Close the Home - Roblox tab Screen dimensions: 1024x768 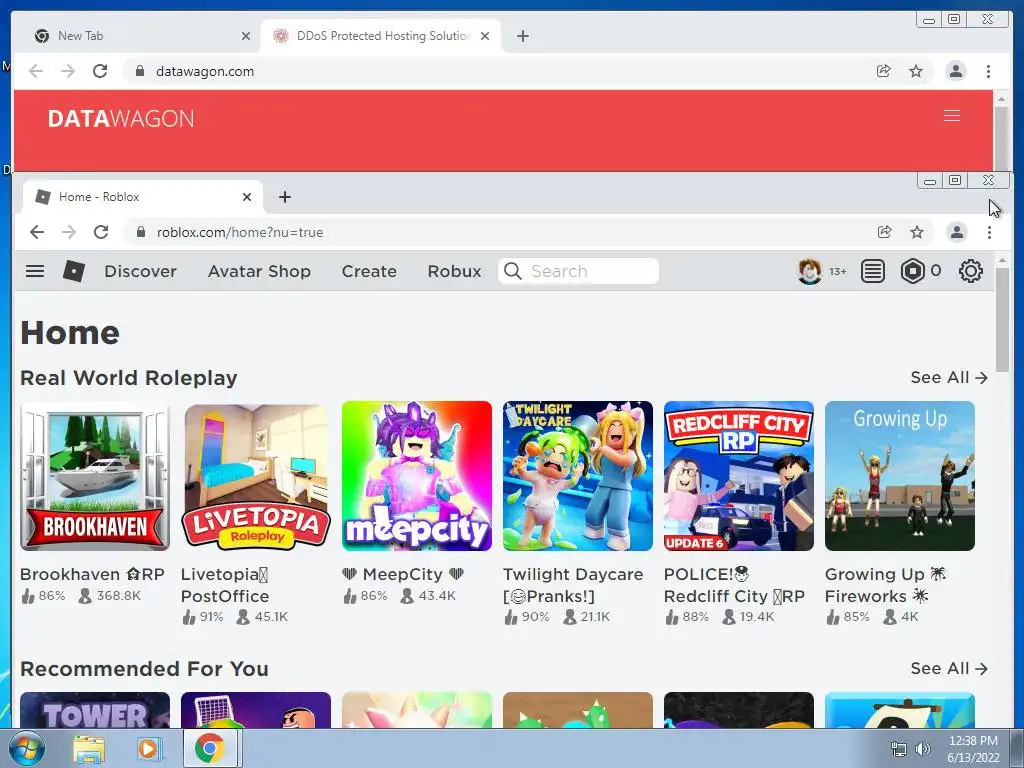click(x=247, y=197)
